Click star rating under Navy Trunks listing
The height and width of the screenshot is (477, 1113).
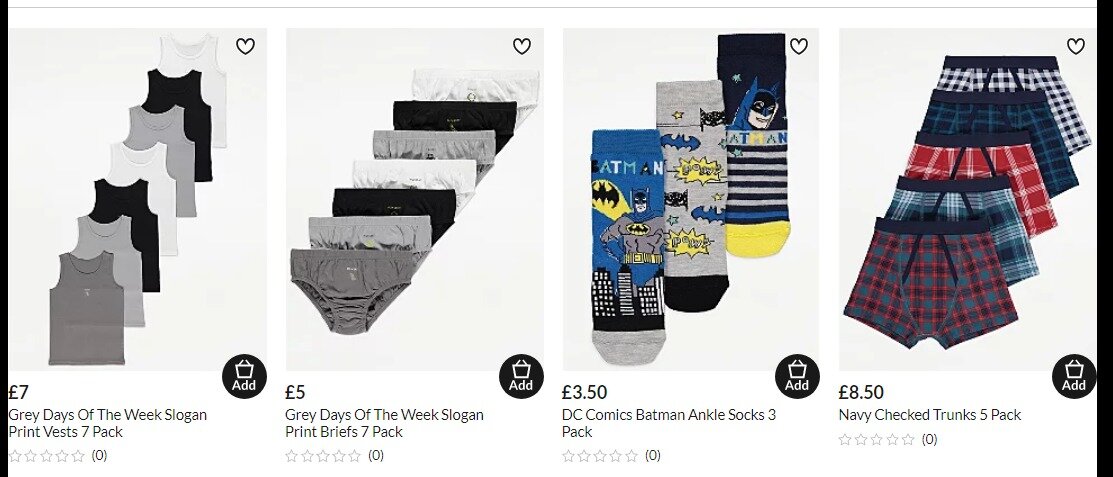[x=877, y=440]
